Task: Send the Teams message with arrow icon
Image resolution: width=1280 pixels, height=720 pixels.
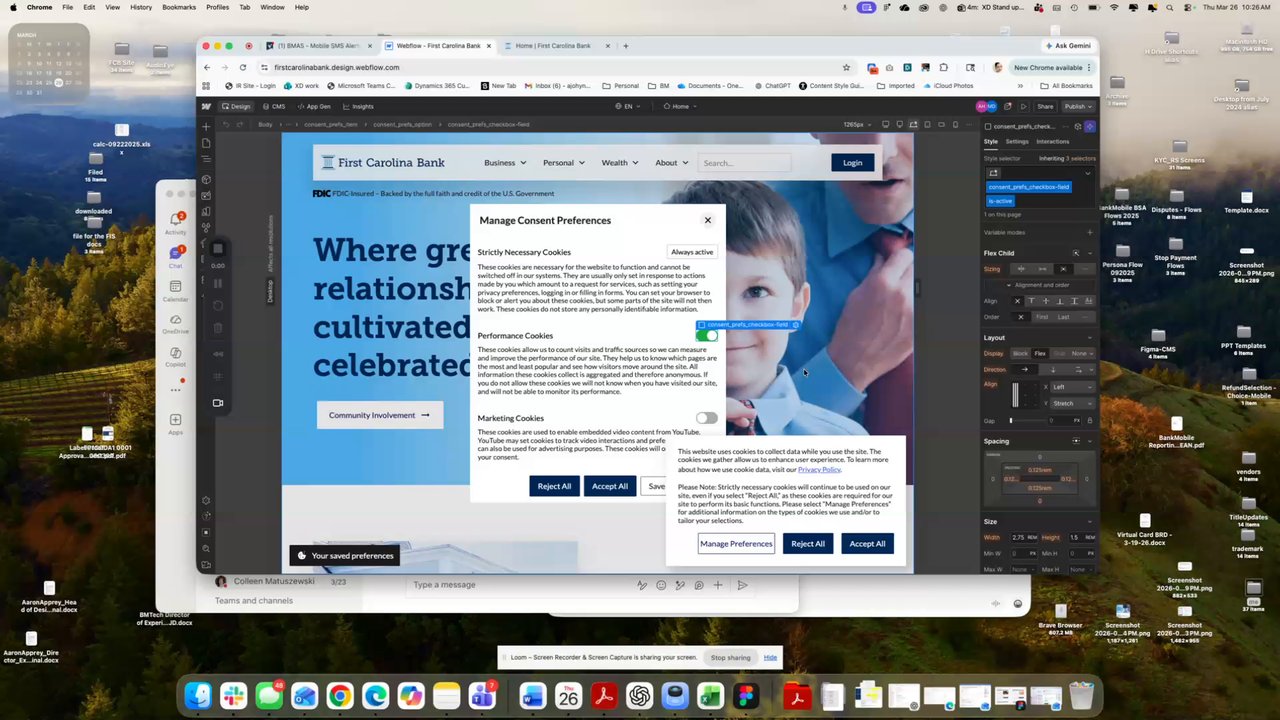Action: click(x=742, y=585)
